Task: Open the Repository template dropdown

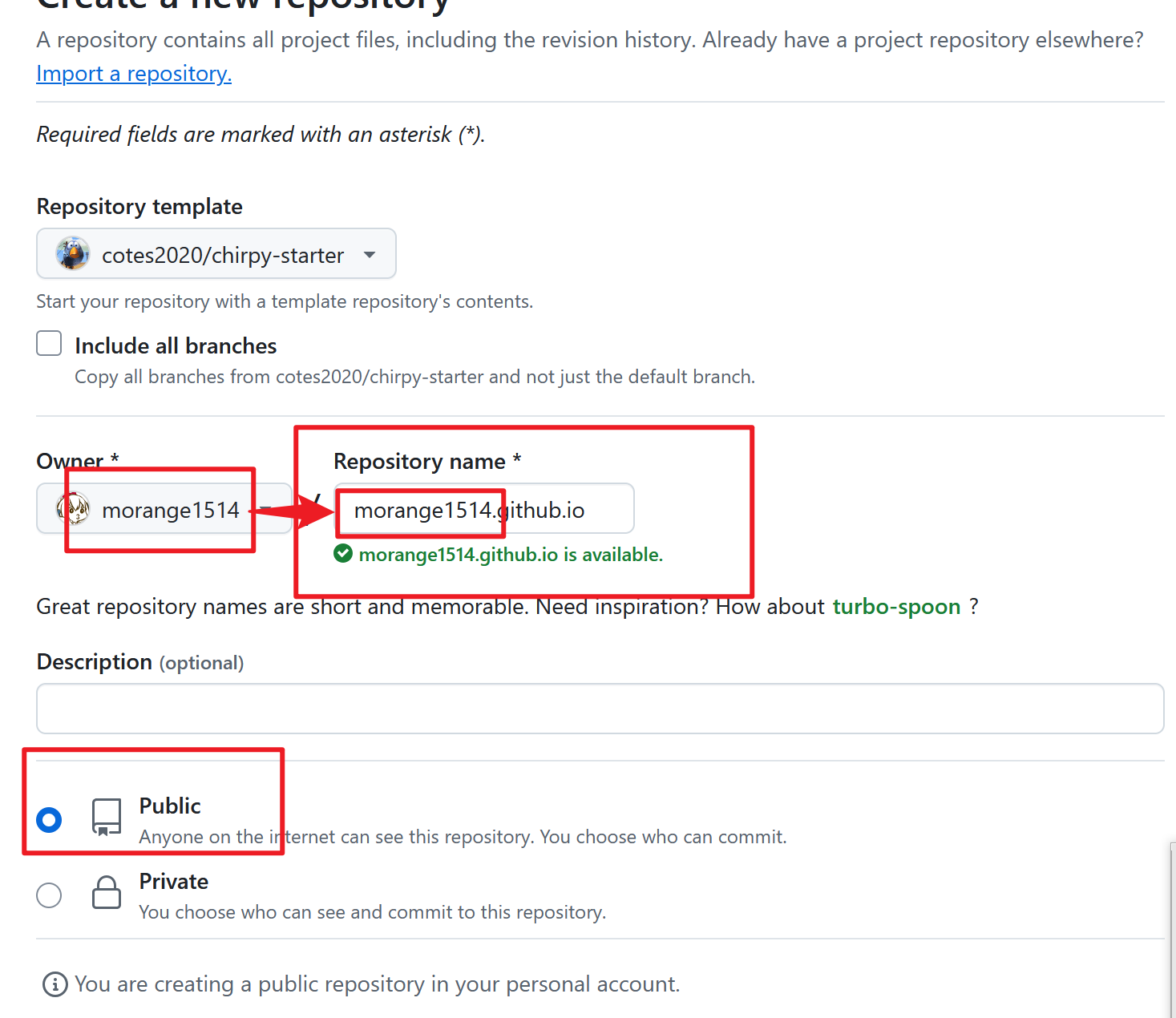Action: 216,253
